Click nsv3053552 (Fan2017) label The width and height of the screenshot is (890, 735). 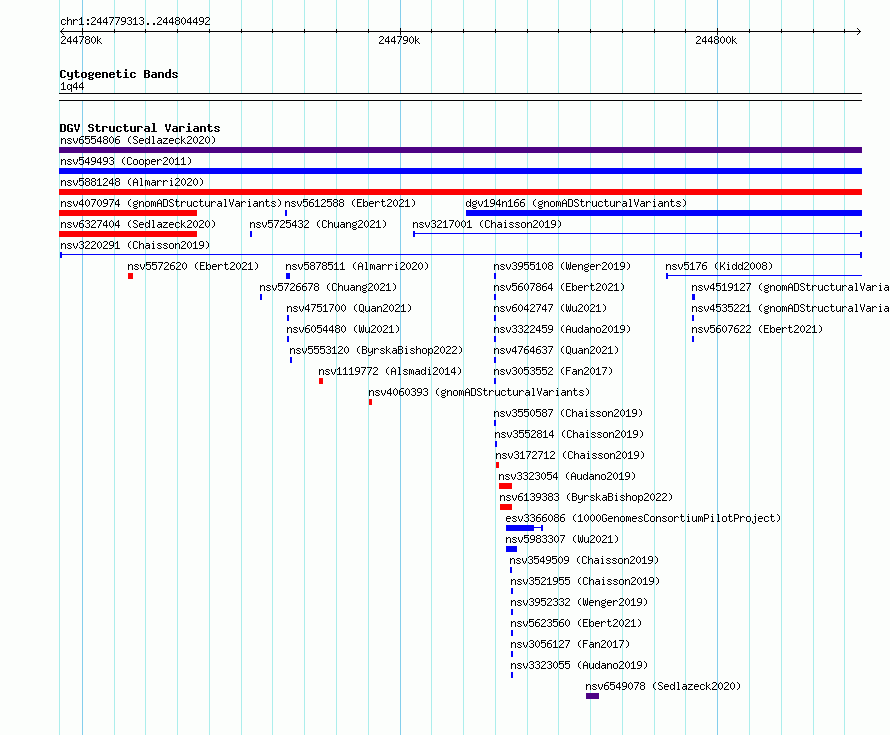click(553, 371)
